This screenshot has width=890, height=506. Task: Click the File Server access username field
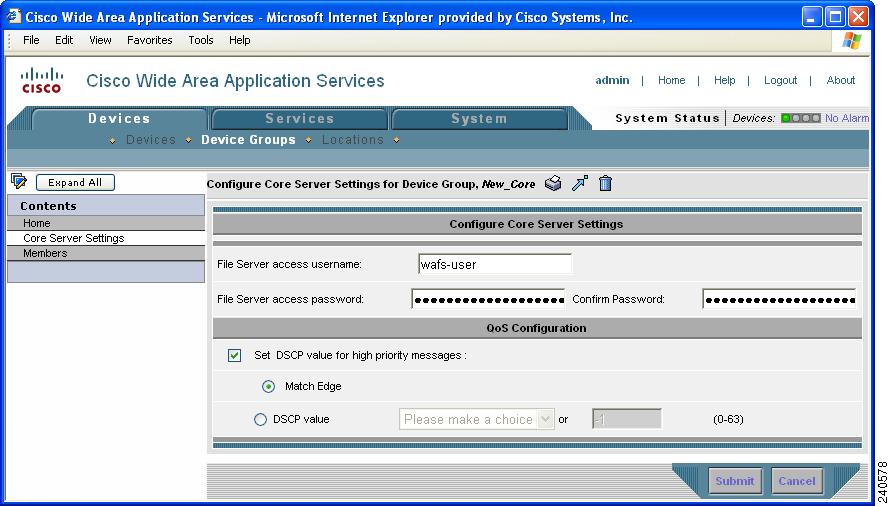click(494, 264)
